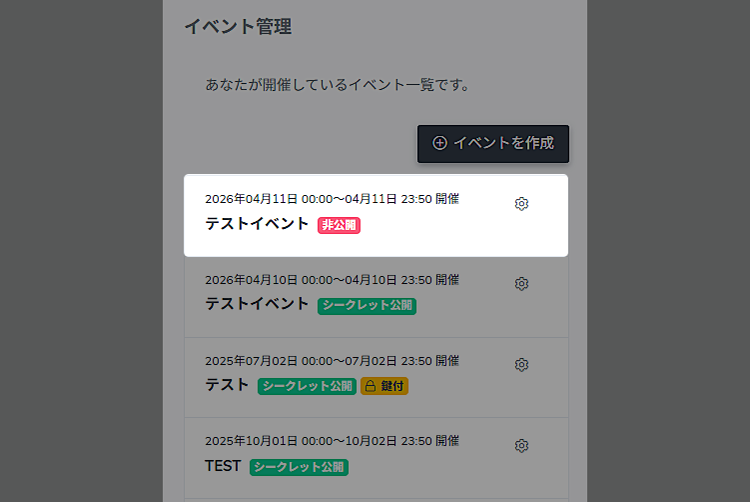Image resolution: width=750 pixels, height=502 pixels.
Task: Open settings gear for the 04月11日 テストイベント
Action: click(521, 204)
